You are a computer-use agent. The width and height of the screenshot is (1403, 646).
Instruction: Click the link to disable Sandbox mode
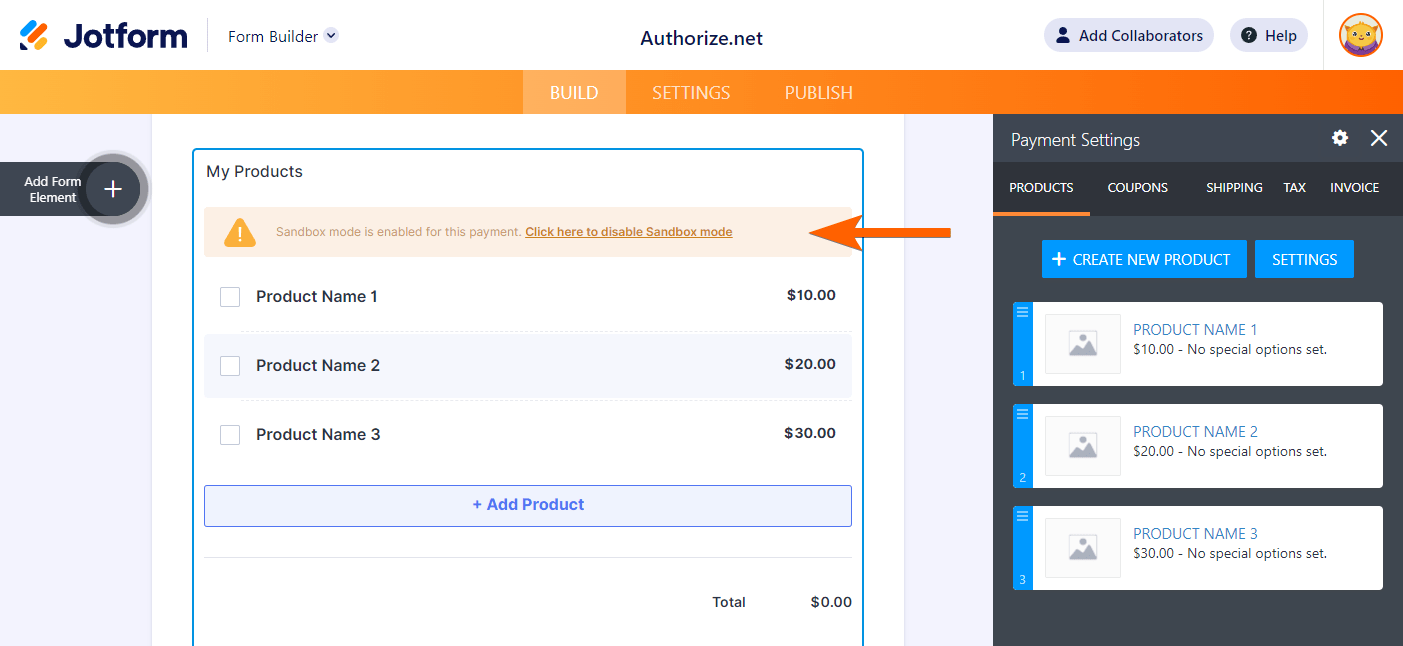pos(628,231)
